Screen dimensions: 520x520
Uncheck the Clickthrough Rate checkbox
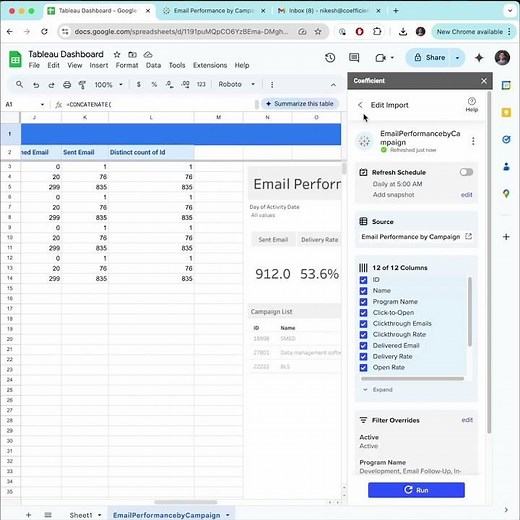point(363,335)
